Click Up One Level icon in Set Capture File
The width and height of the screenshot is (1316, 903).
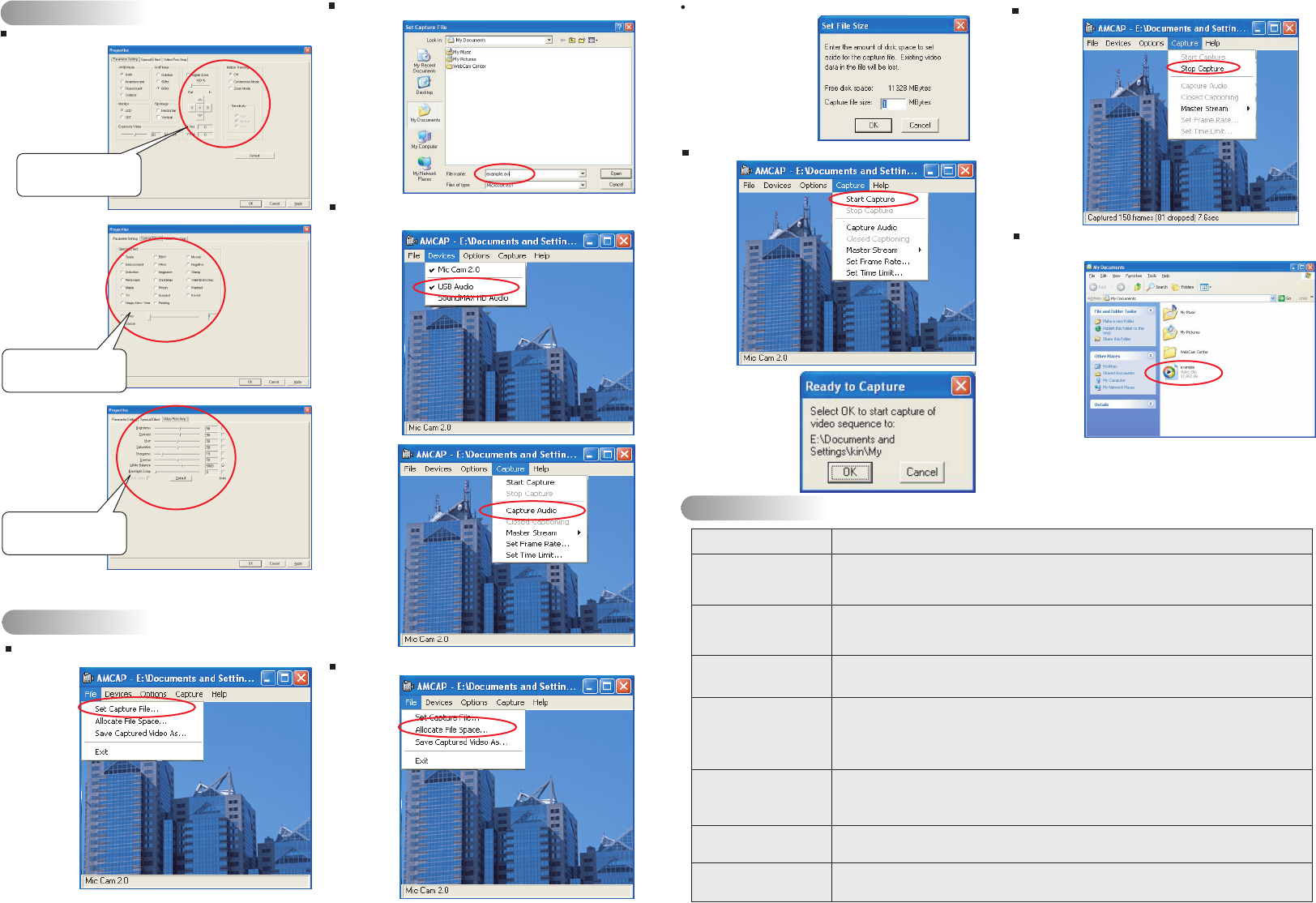572,40
